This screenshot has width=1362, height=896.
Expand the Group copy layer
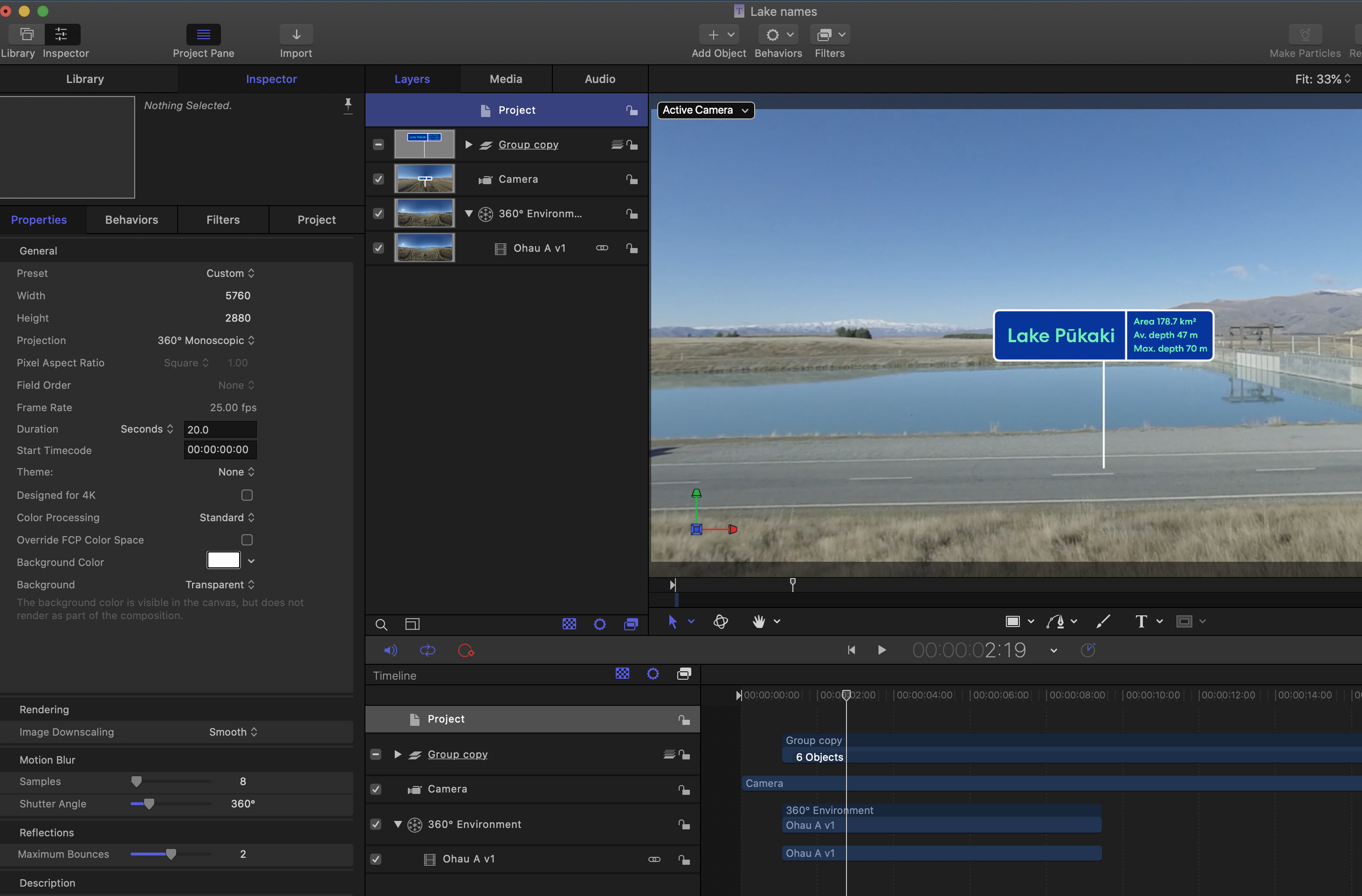469,145
